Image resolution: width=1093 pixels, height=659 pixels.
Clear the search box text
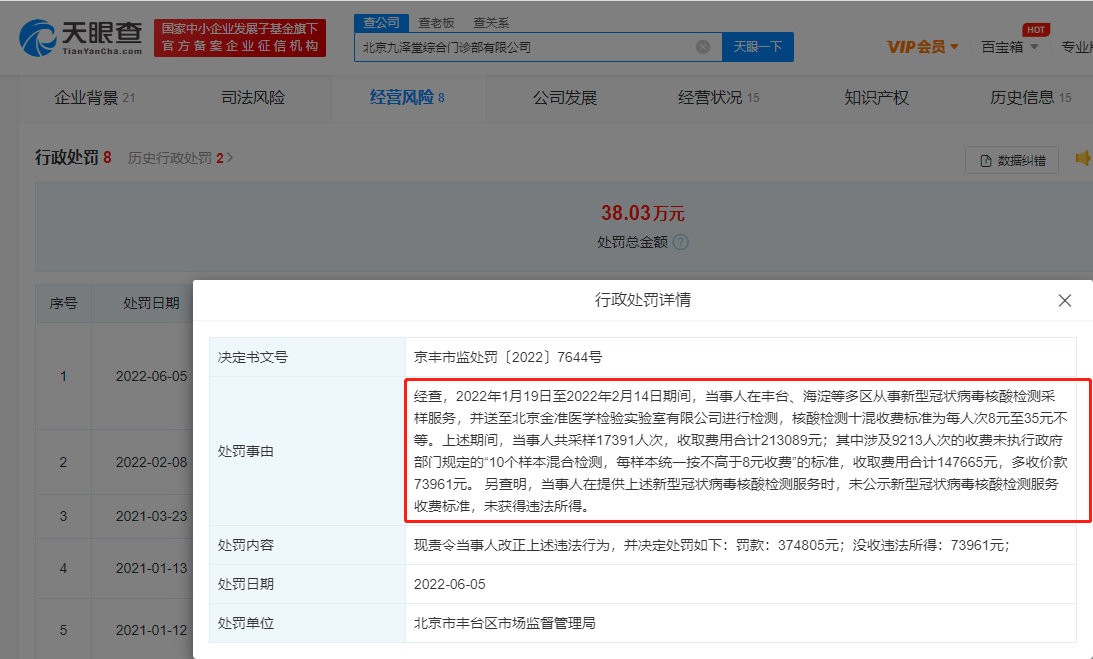click(703, 47)
